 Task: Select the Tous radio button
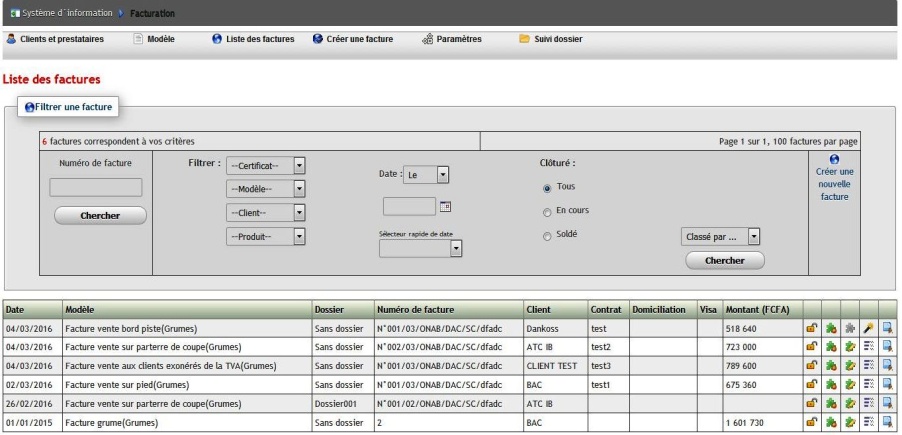547,188
